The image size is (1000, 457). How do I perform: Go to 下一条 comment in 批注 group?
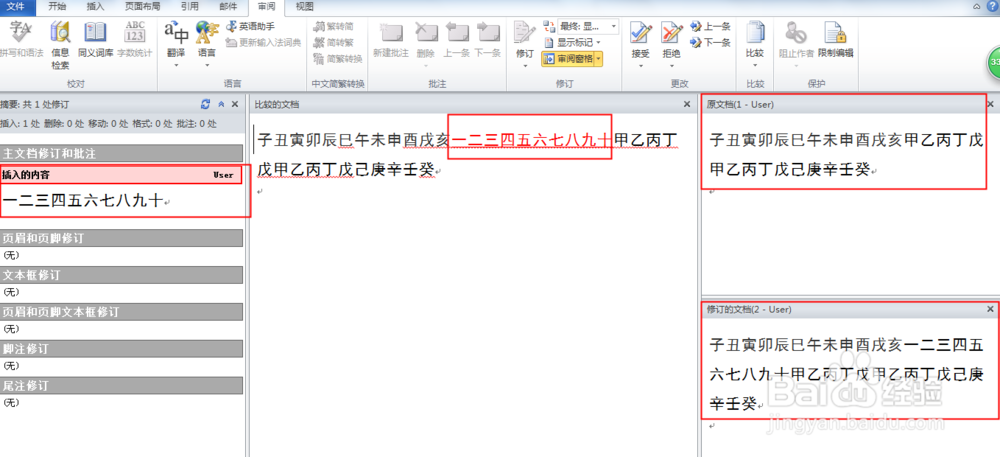point(488,41)
